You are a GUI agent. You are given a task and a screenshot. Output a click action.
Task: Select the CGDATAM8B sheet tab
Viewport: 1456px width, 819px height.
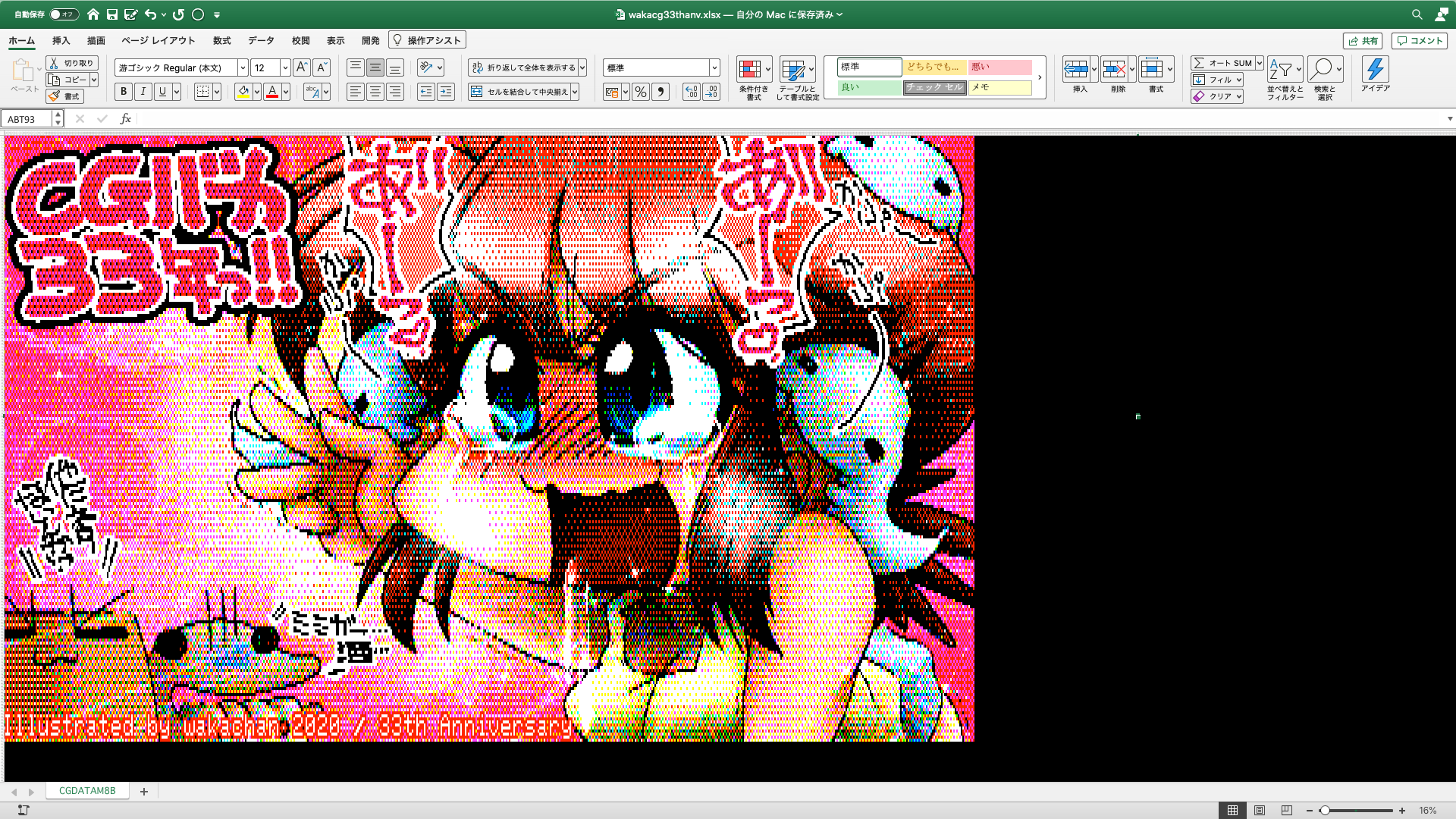(87, 791)
